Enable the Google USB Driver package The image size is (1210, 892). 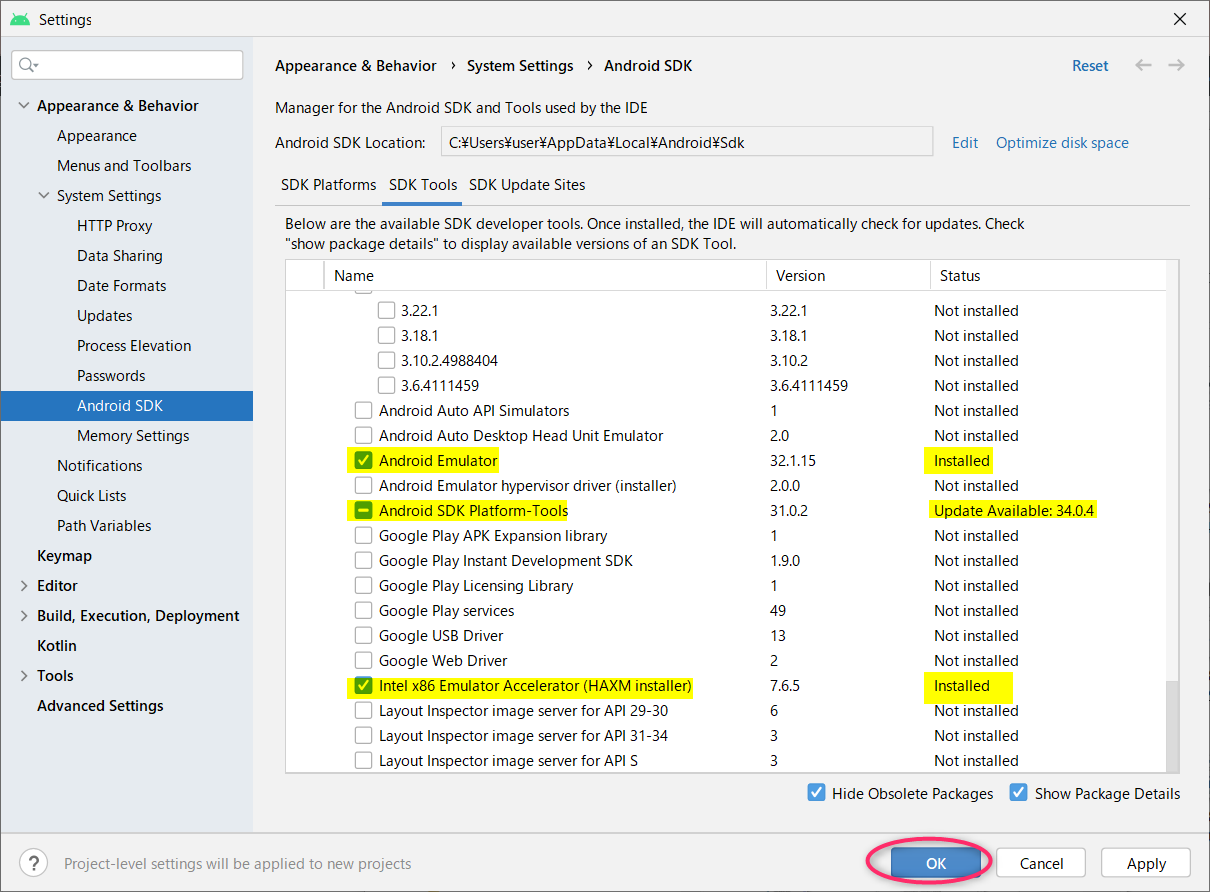click(x=364, y=635)
